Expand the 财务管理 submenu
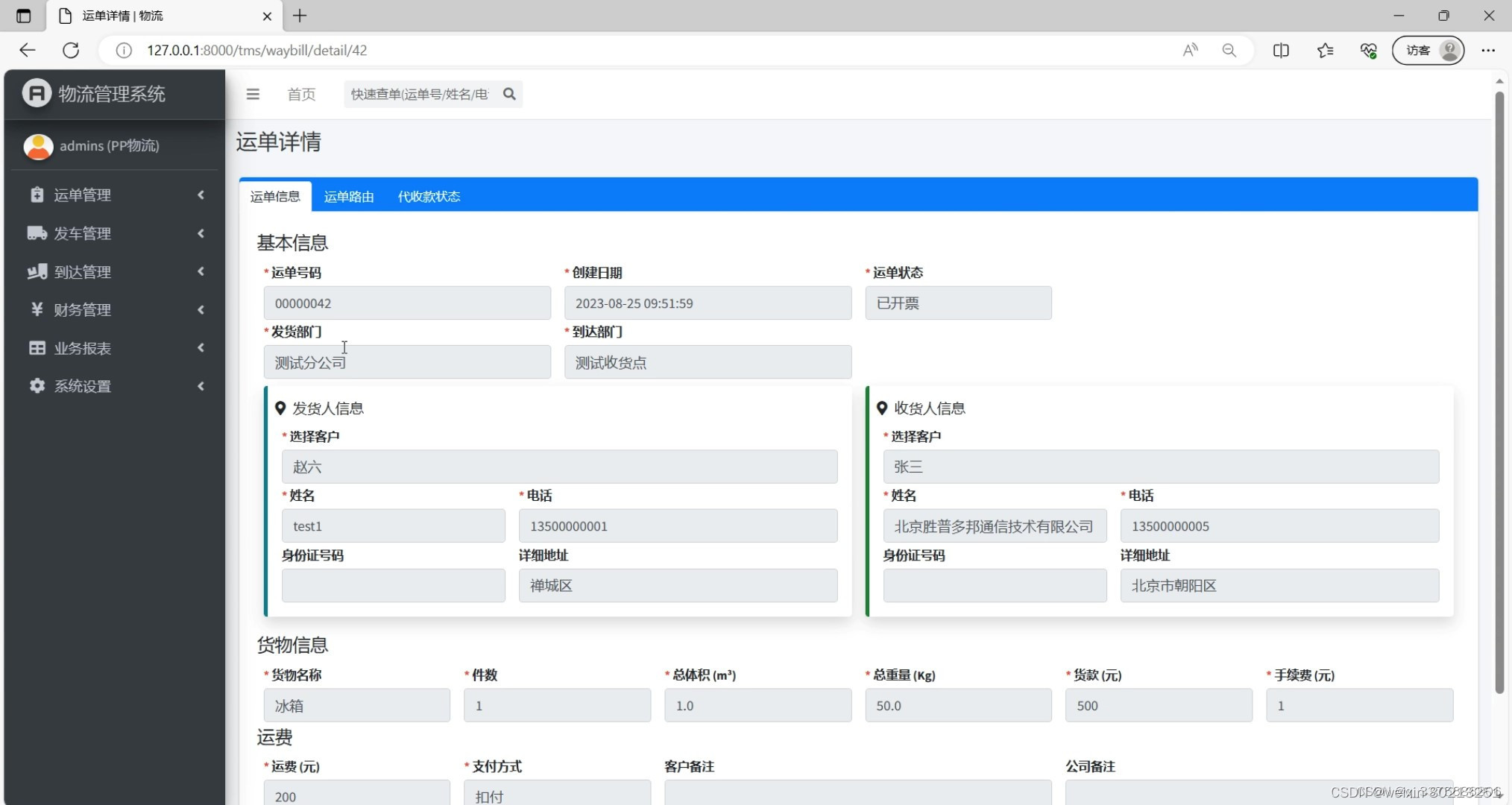Screen dimensions: 1512x805 pyautogui.click(x=201, y=309)
